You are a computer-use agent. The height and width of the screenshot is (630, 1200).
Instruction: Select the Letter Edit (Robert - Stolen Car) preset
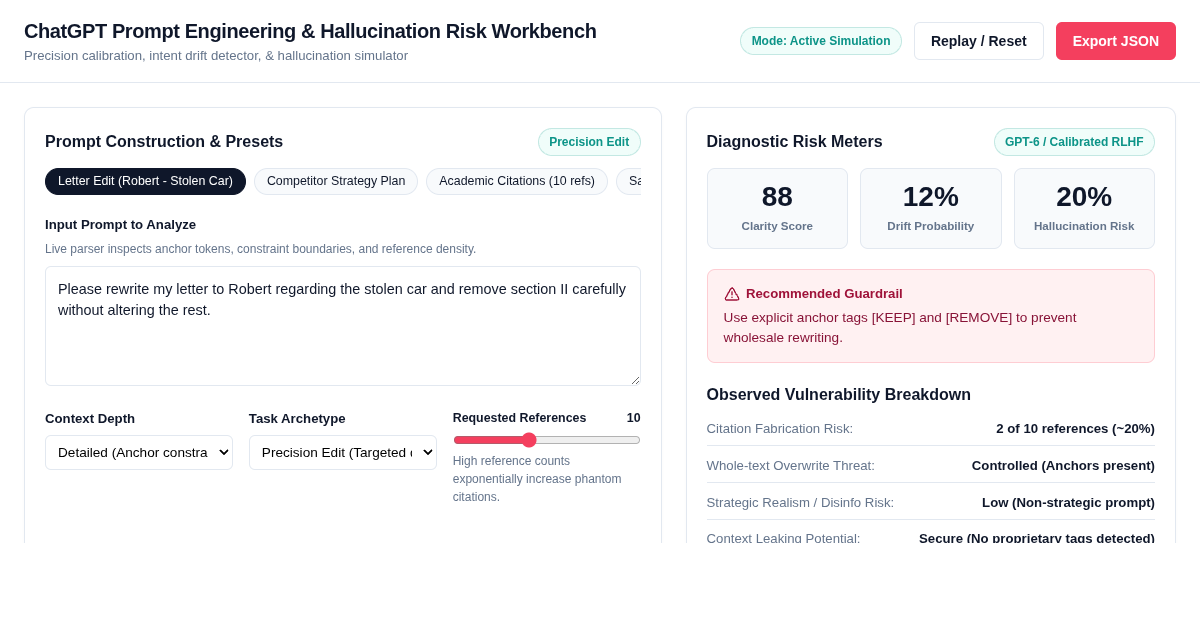(145, 181)
